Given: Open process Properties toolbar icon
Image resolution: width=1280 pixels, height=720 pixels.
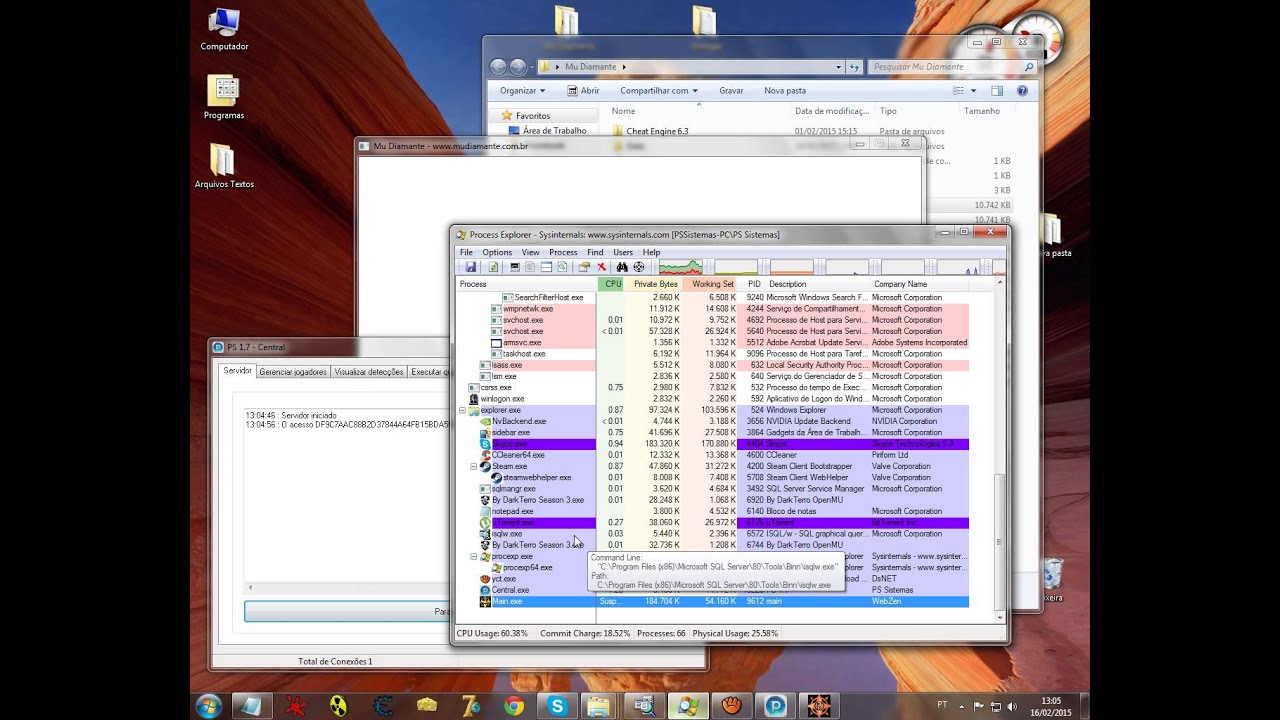Looking at the screenshot, I should point(584,267).
